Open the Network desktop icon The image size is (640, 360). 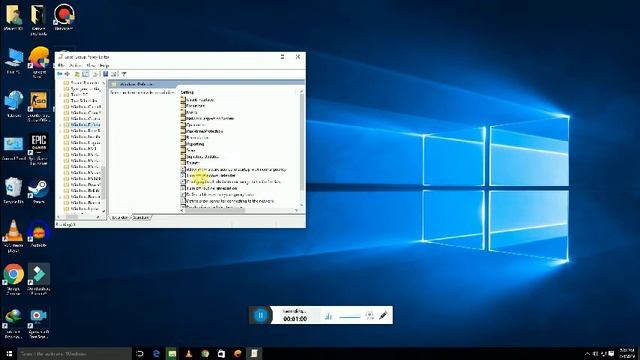click(13, 104)
